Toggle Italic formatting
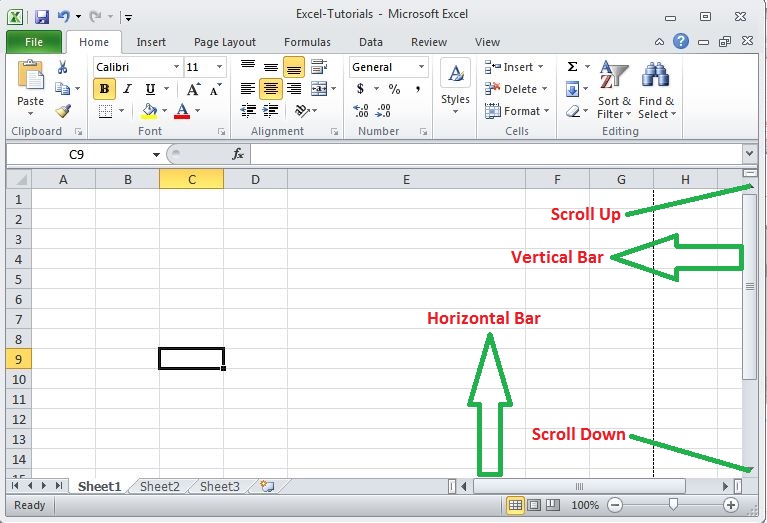 pos(127,89)
